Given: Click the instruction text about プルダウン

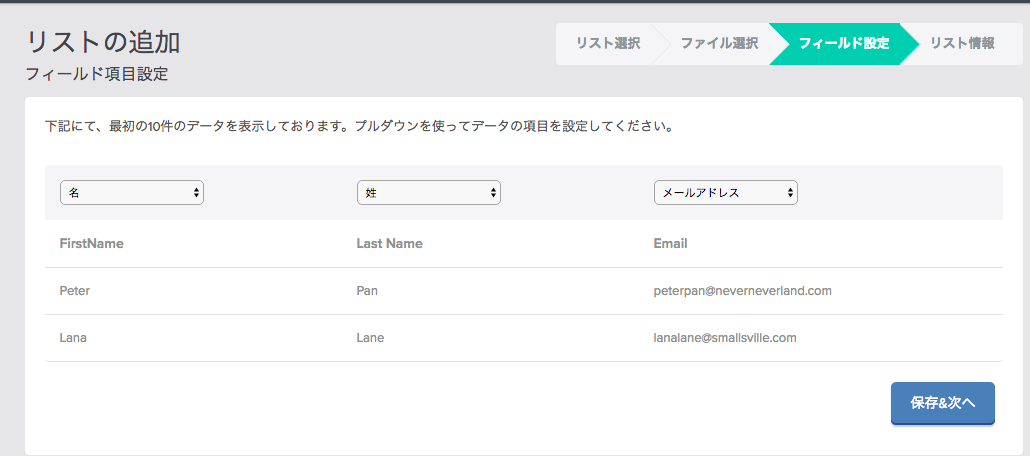Looking at the screenshot, I should [359, 126].
